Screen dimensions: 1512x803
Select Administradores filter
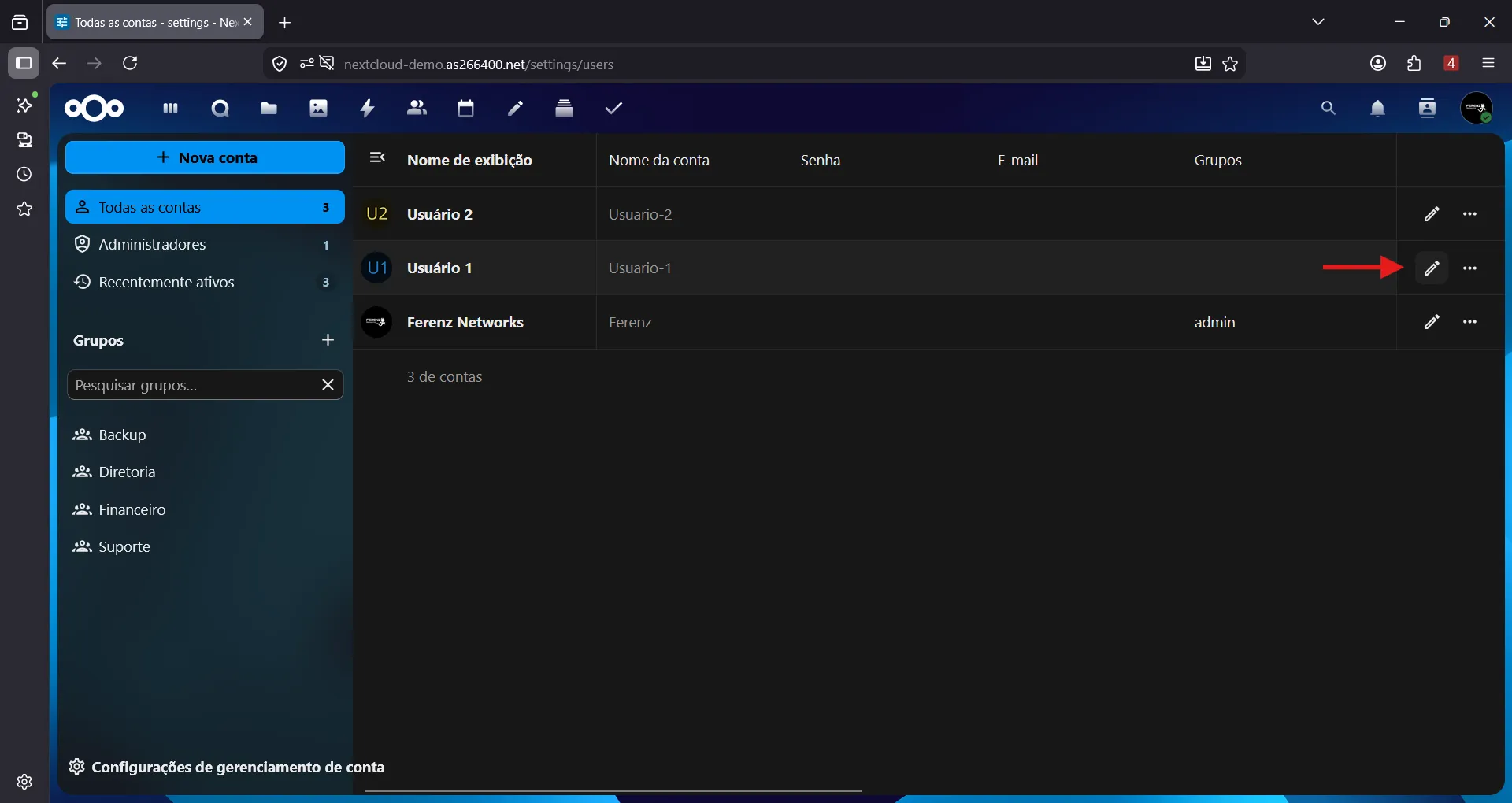pyautogui.click(x=206, y=245)
